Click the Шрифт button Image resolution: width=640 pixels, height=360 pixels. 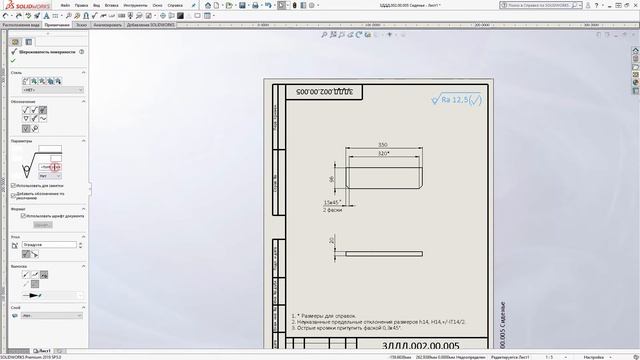click(x=43, y=225)
